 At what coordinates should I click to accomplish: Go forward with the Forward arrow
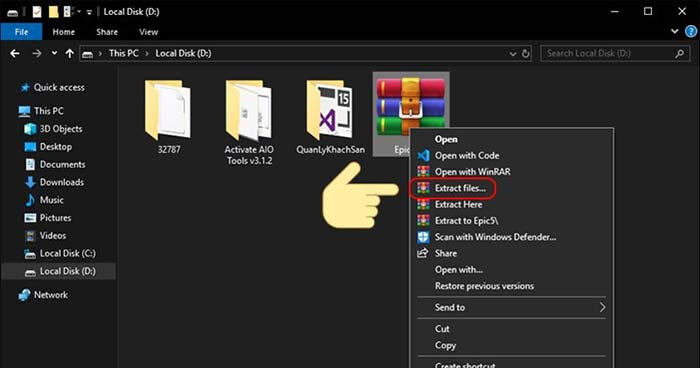point(37,54)
